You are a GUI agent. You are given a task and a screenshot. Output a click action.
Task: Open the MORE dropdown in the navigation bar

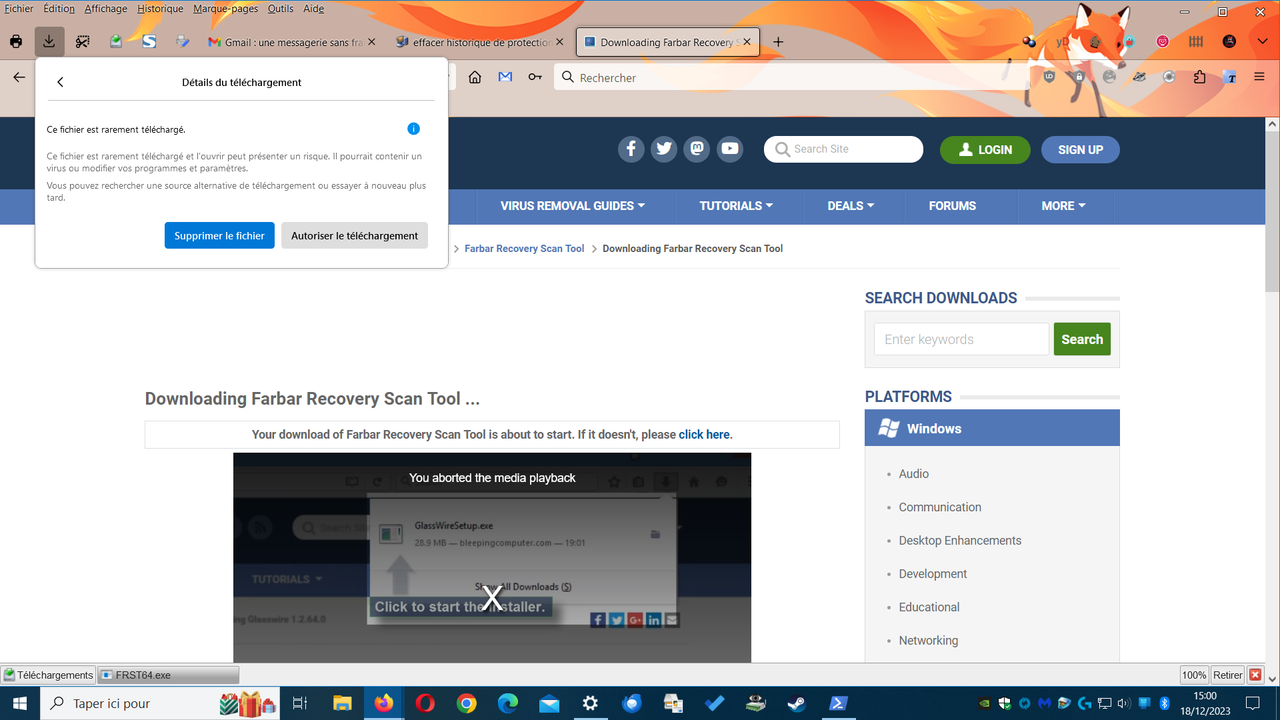[1063, 206]
